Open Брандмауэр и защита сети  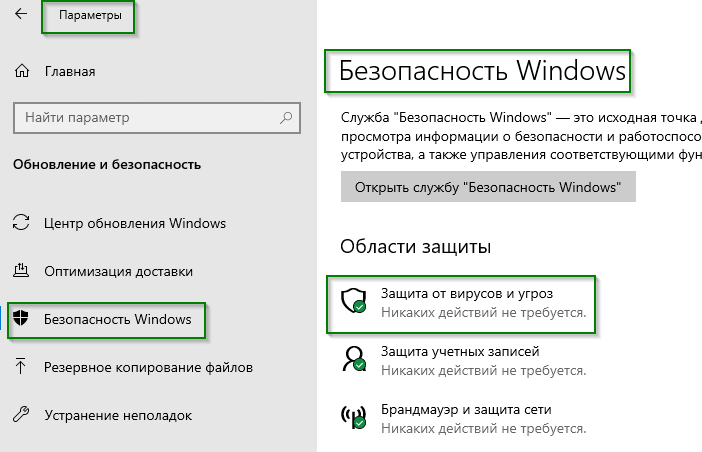[466, 410]
